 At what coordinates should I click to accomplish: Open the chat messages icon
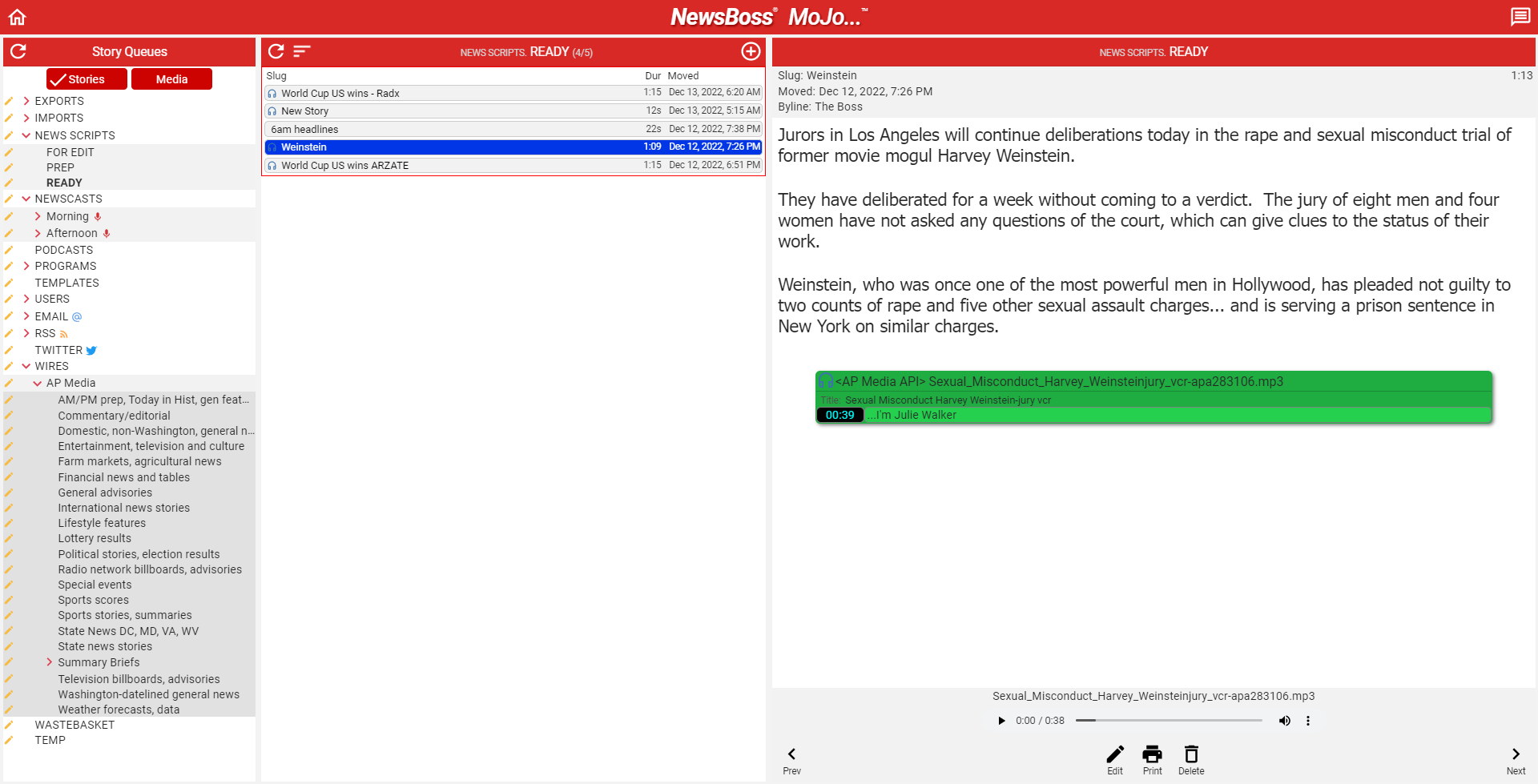[1520, 17]
